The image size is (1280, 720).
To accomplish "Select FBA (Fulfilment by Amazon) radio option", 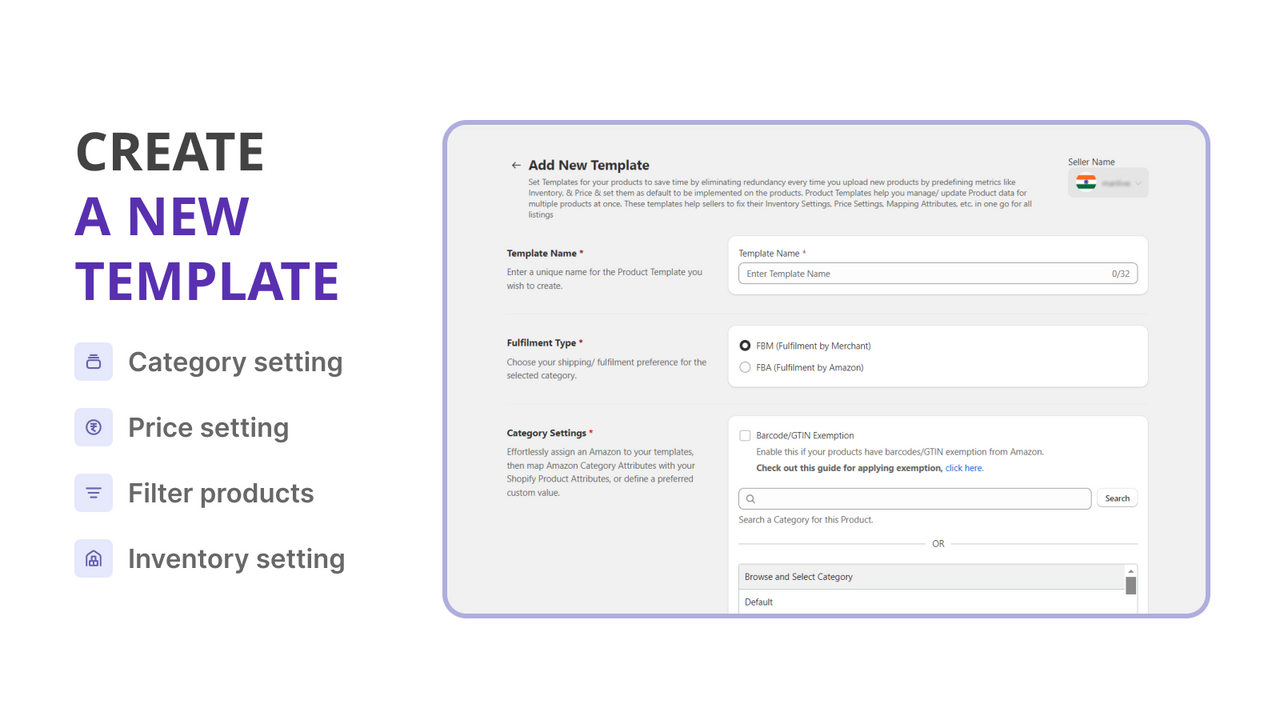I will click(745, 368).
